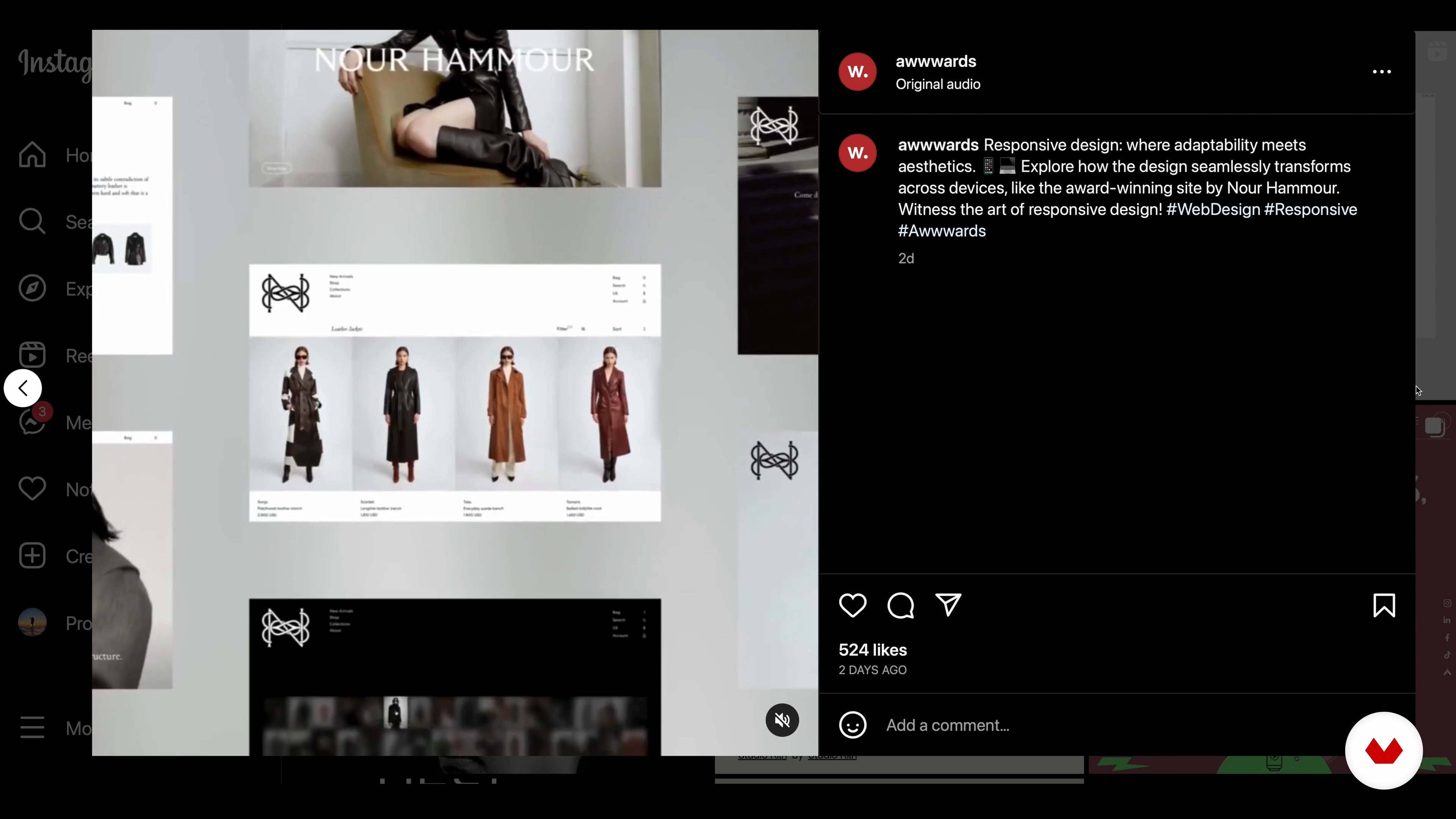1456x819 pixels.
Task: Open awwwards username in post header
Action: coord(936,61)
